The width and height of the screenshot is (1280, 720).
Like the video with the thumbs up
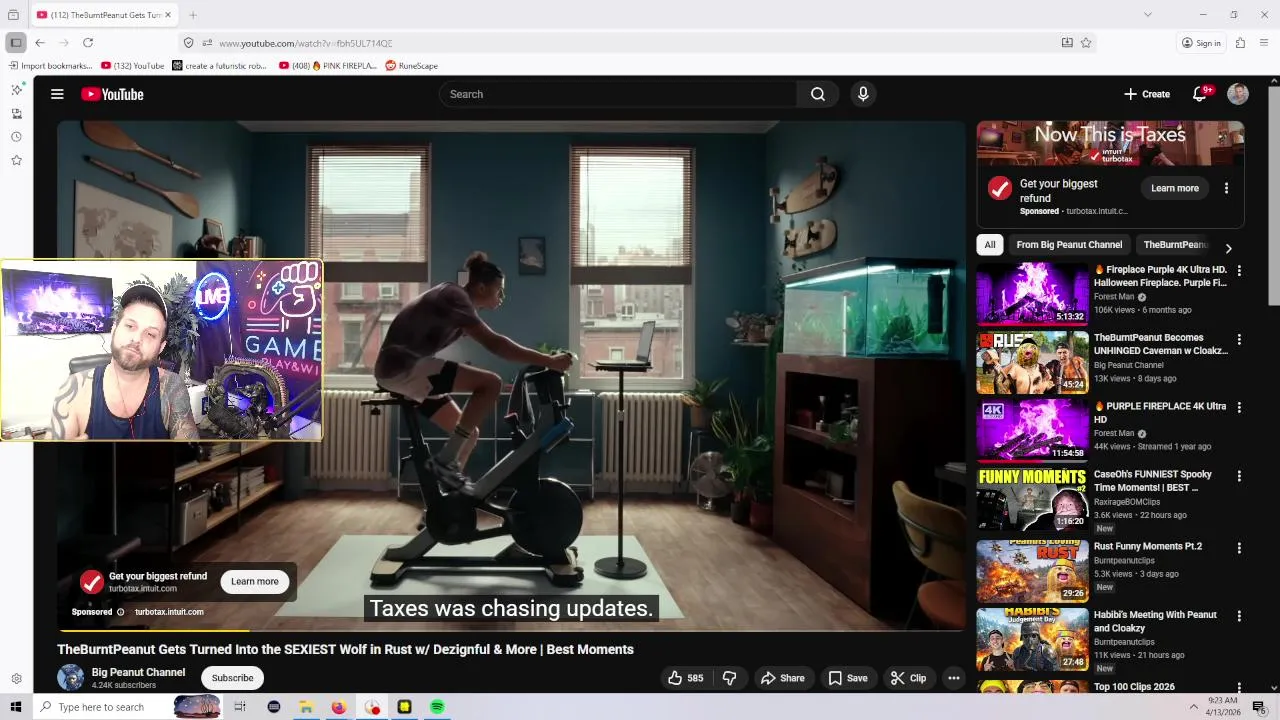pos(686,678)
